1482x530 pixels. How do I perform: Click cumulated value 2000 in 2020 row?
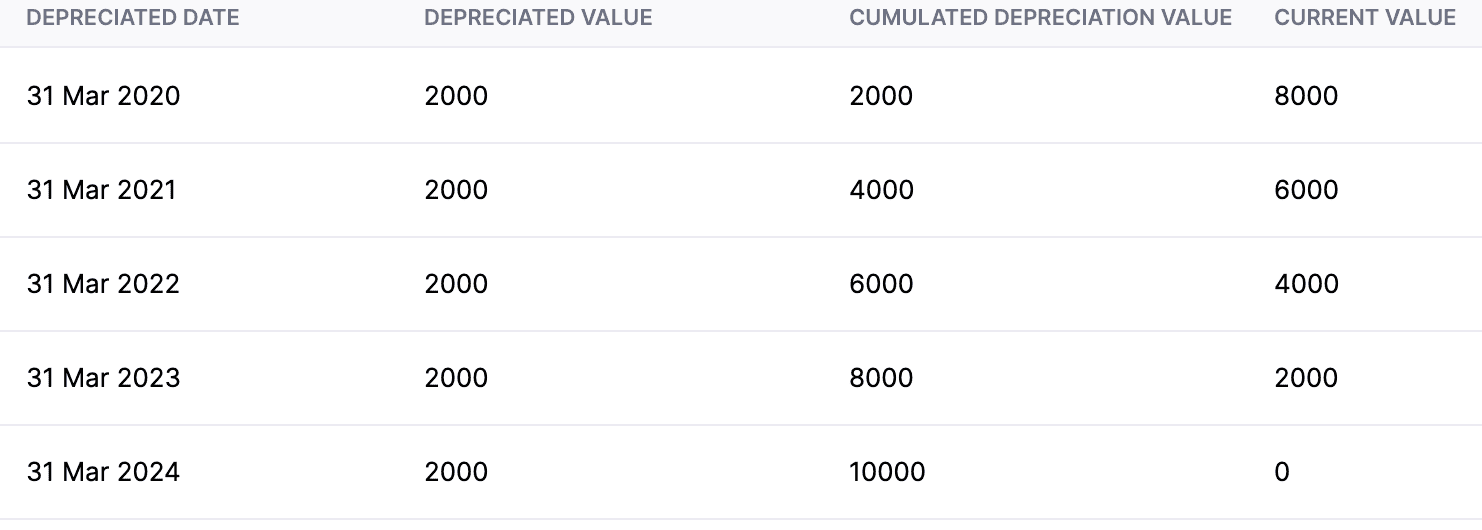[x=881, y=96]
